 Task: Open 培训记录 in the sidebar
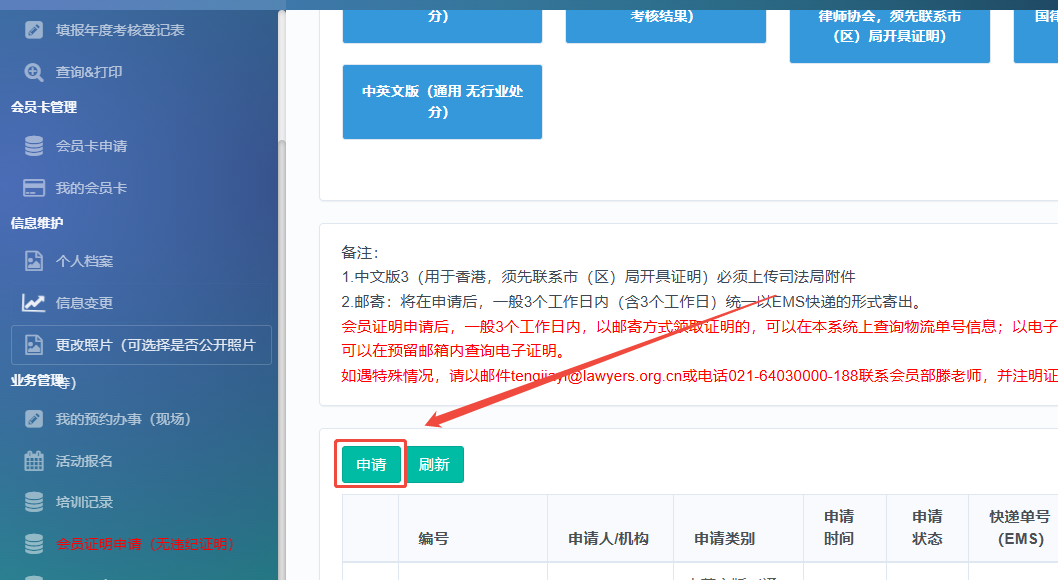point(84,502)
